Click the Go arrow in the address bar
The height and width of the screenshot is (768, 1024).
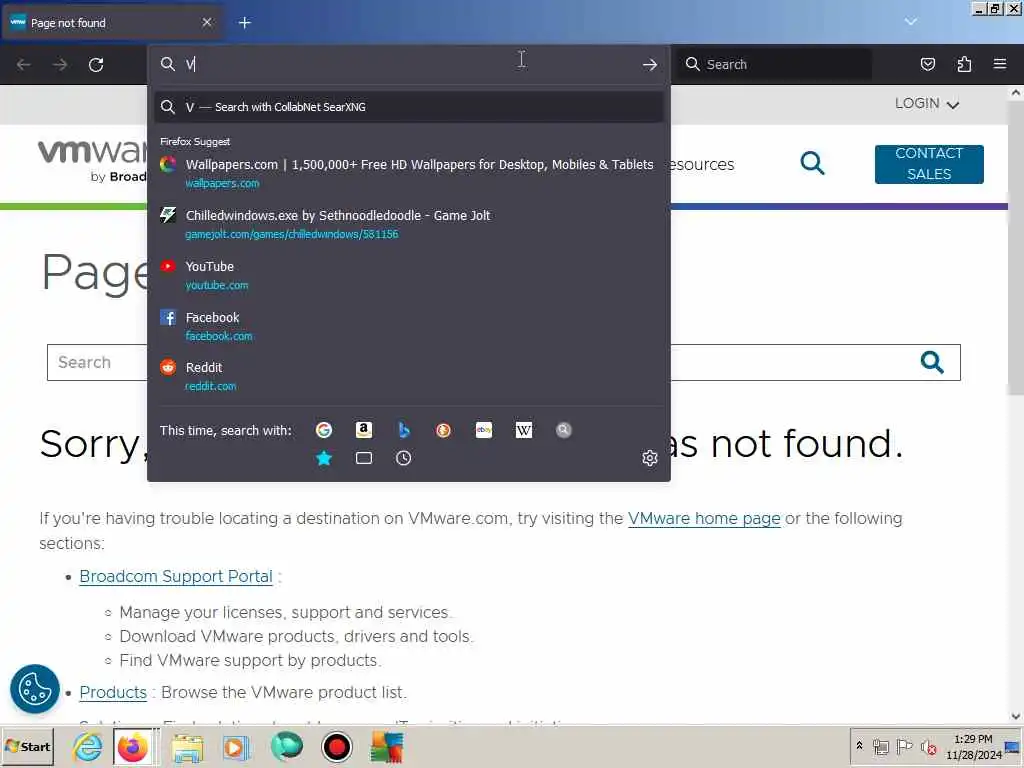coord(650,64)
